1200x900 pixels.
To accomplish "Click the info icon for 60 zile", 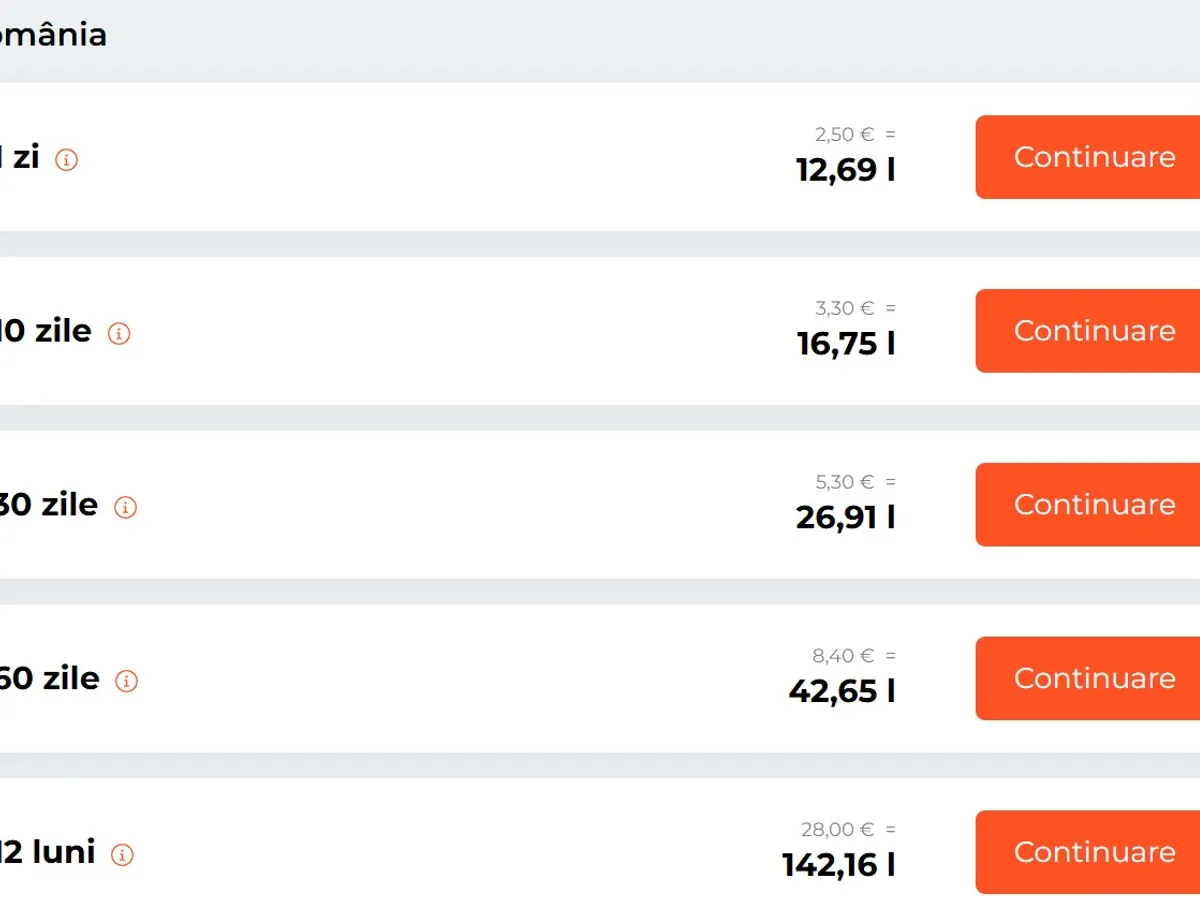I will pos(126,681).
